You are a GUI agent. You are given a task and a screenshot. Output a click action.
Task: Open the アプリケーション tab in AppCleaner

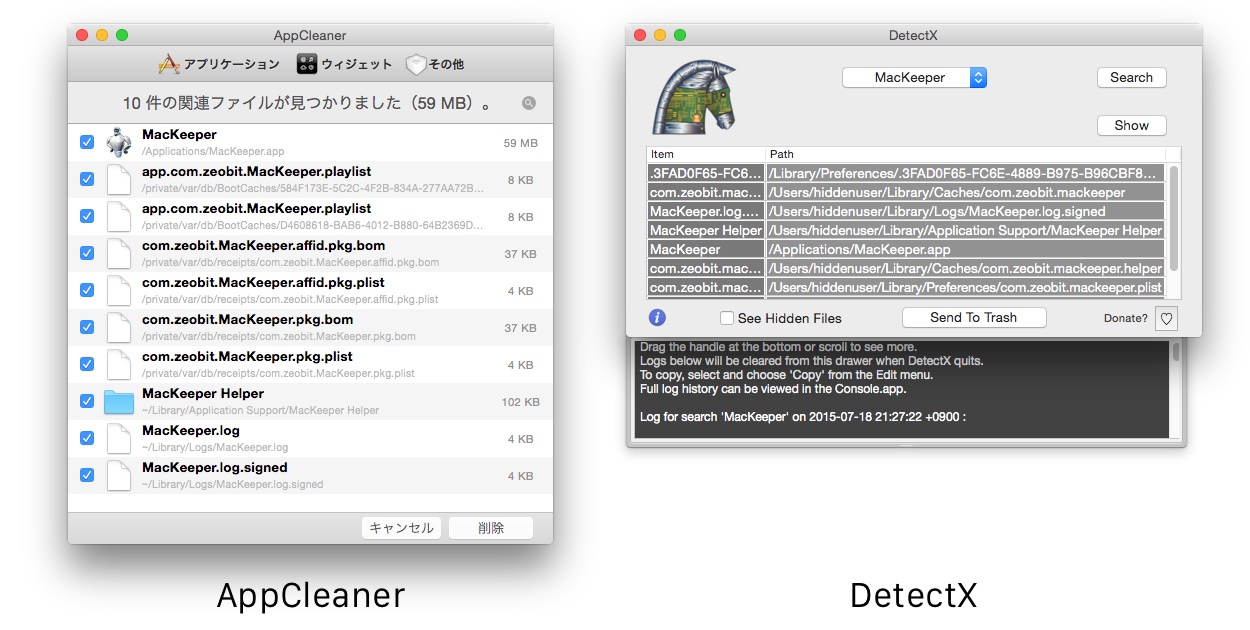click(219, 64)
